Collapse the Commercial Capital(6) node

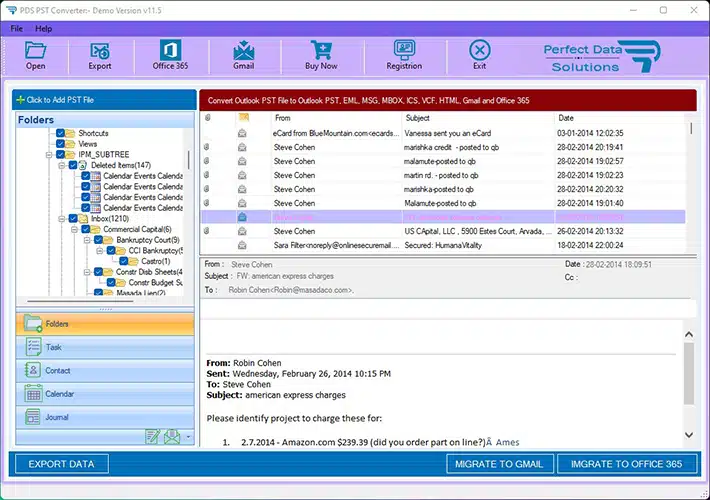point(74,230)
